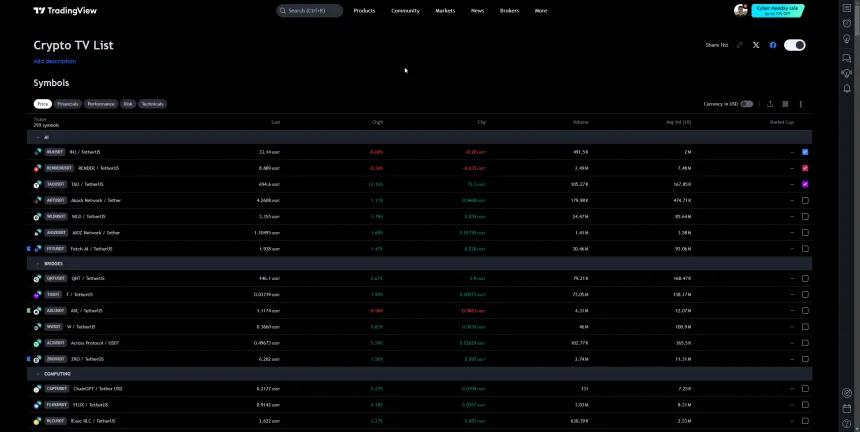Click the TAO coin logo icon
The image size is (860, 432).
tap(37, 184)
